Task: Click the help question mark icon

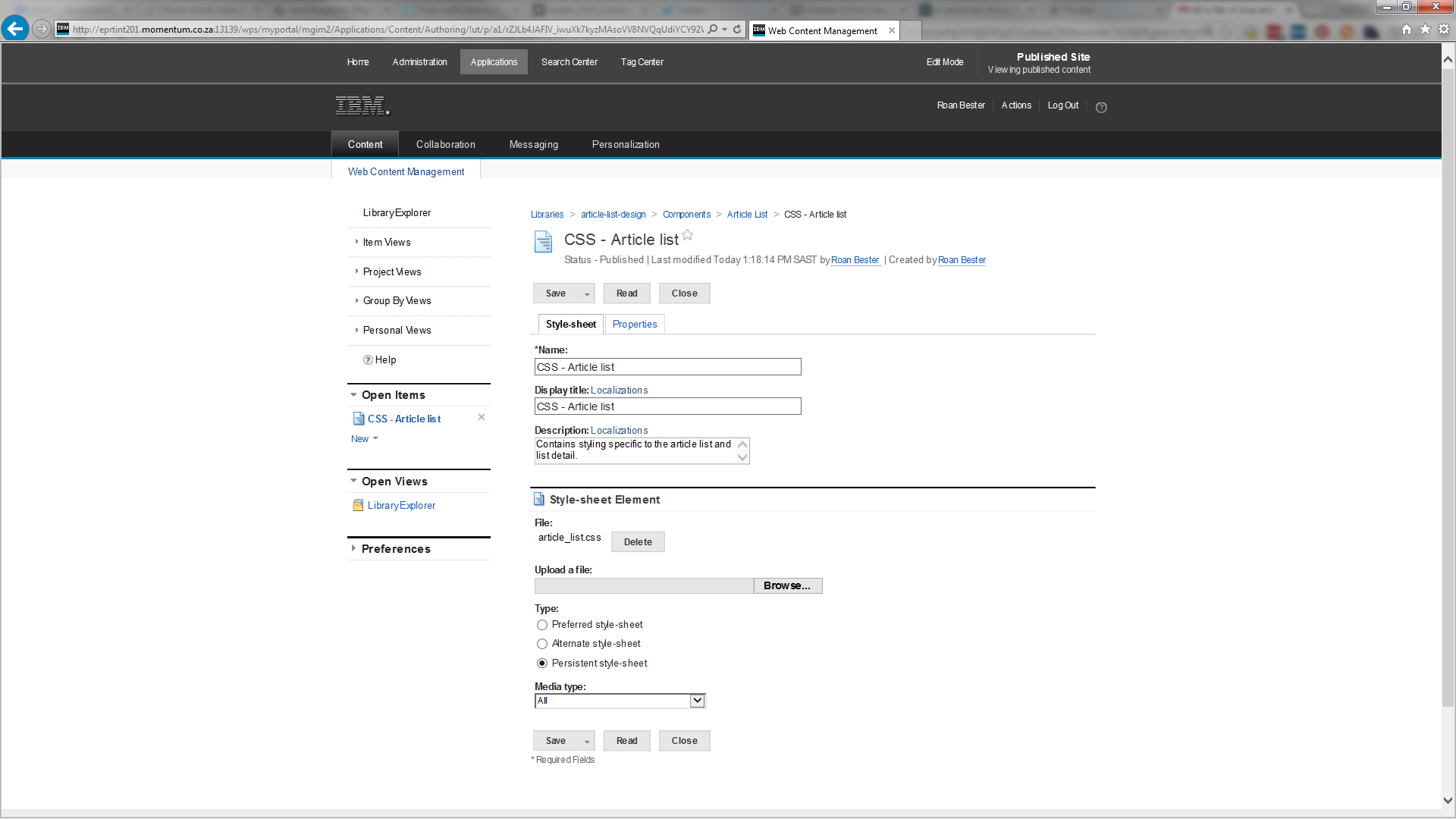Action: click(x=1101, y=108)
